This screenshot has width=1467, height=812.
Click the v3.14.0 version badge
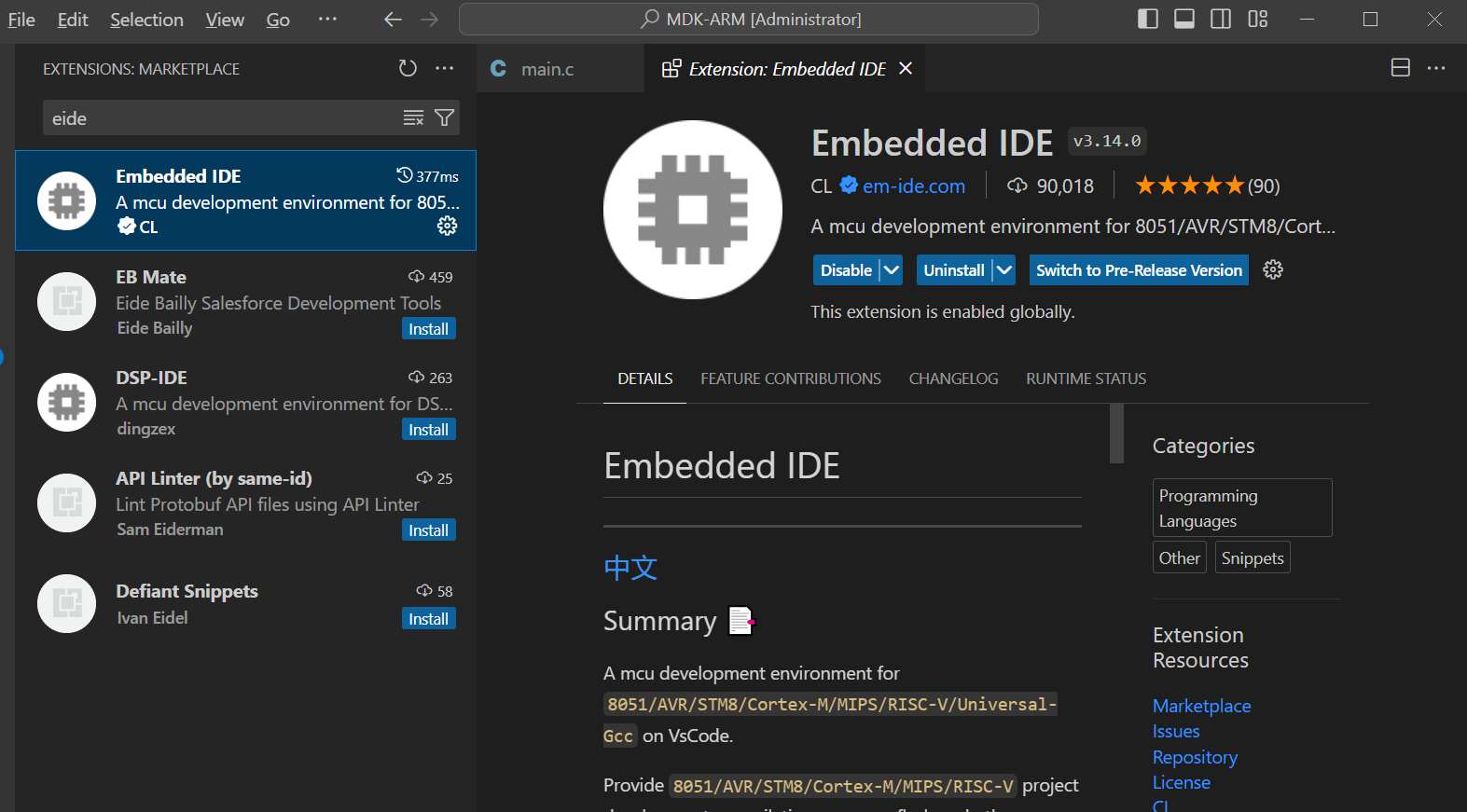coord(1107,141)
